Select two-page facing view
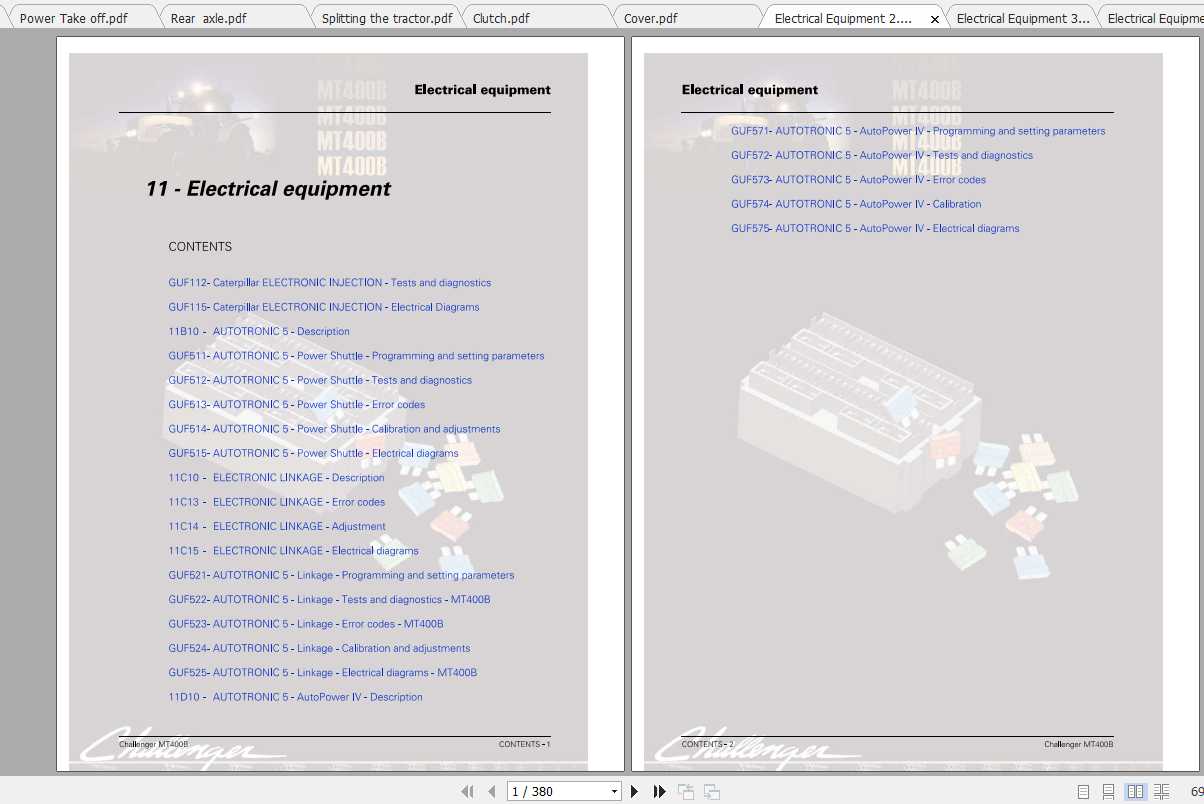The image size is (1204, 804). point(1135,791)
